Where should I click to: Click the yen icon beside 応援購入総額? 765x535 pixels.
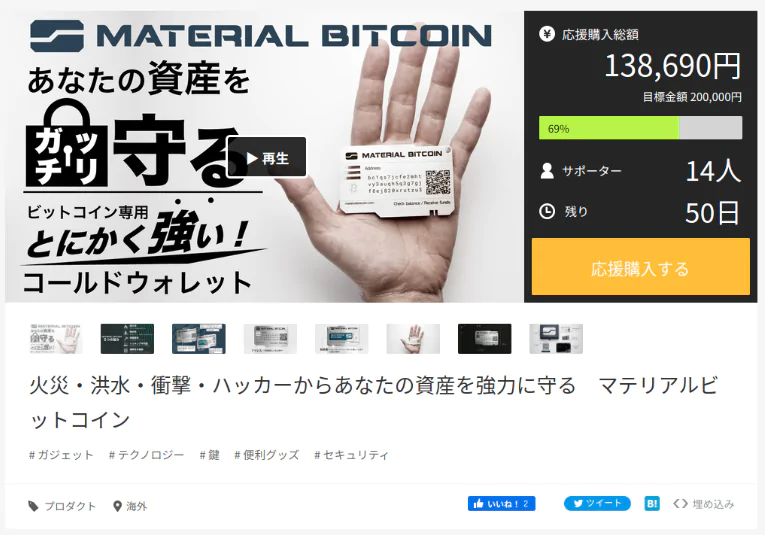pos(547,34)
